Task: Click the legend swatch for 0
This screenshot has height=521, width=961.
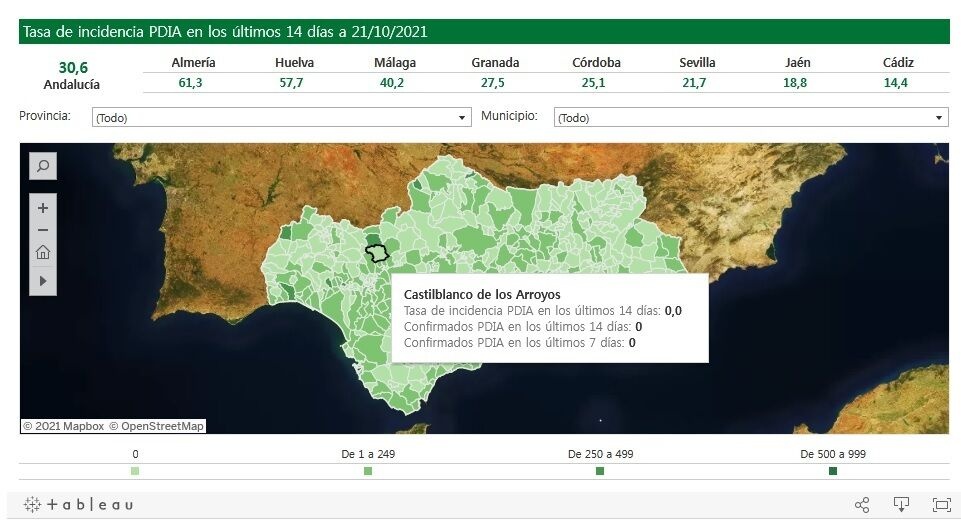Action: [135, 471]
